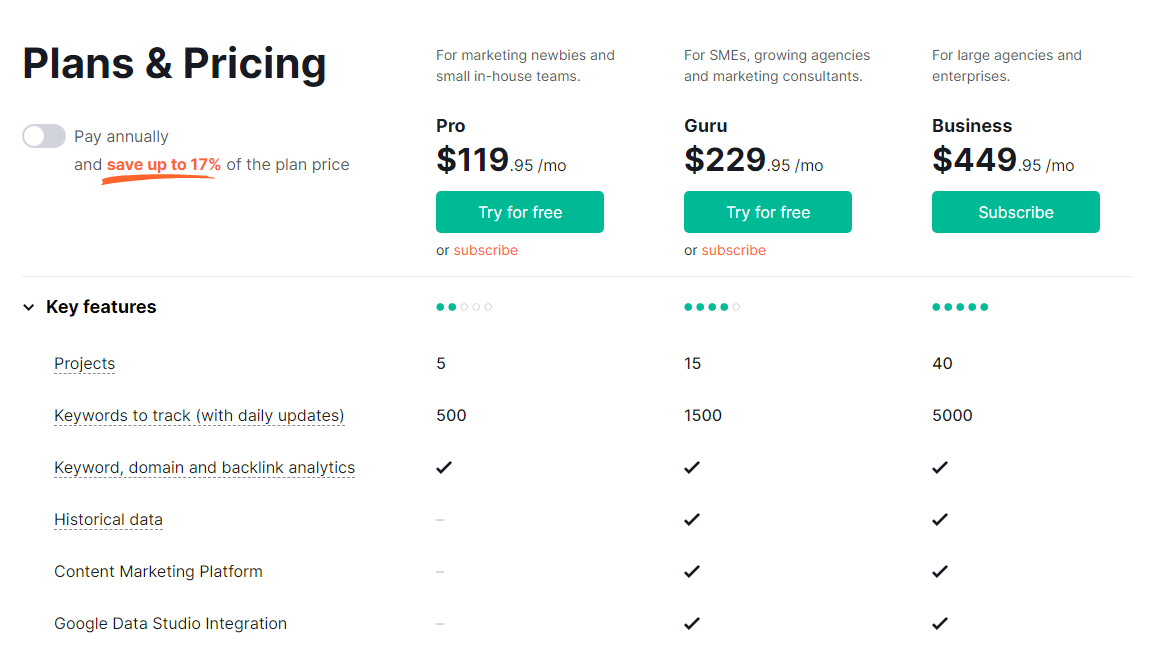Click the chevron beside Key features

pyautogui.click(x=28, y=307)
